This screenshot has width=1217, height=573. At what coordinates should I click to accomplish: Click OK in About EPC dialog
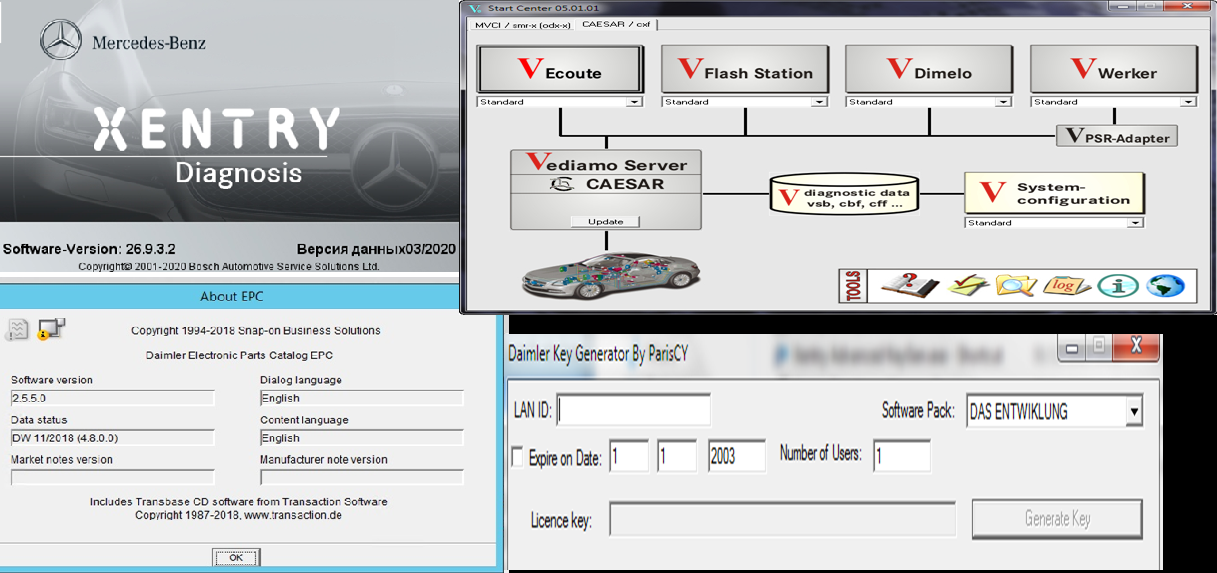point(235,557)
